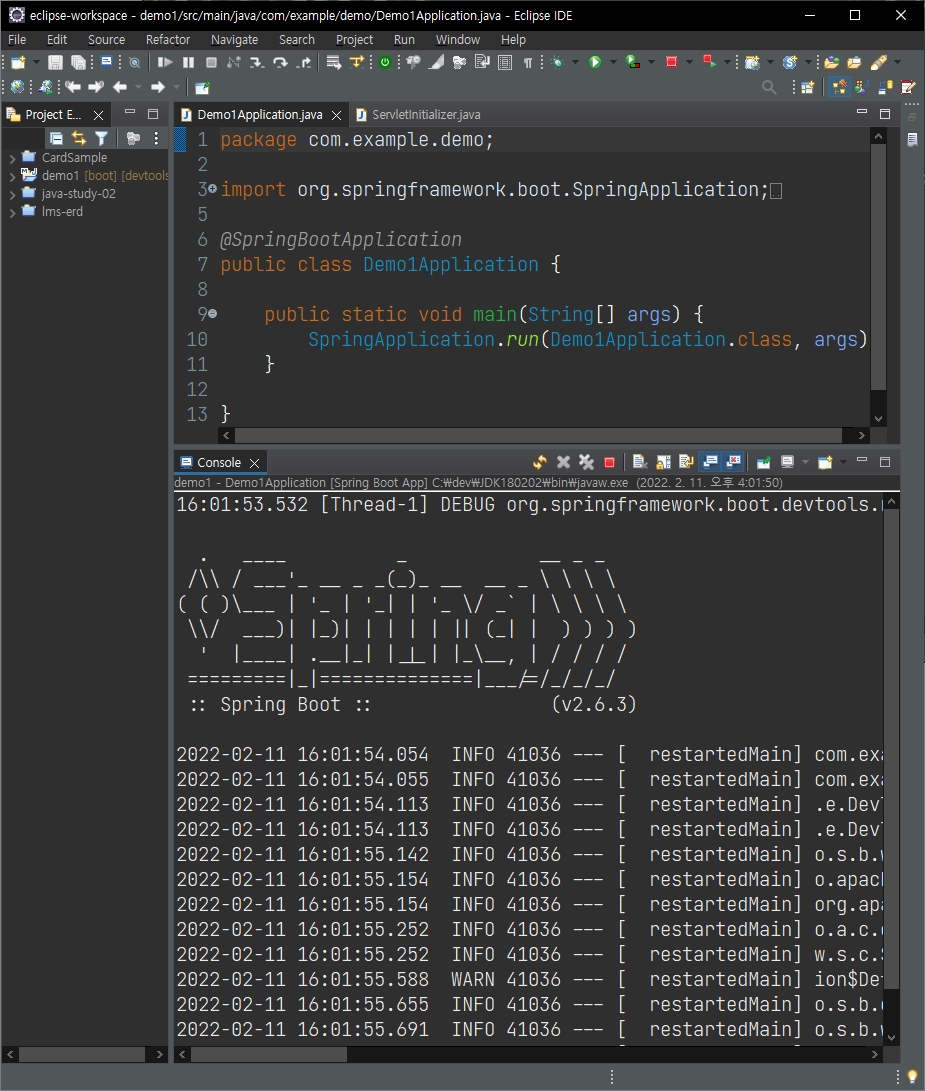
Task: Click the Step Over icon
Action: 280,63
